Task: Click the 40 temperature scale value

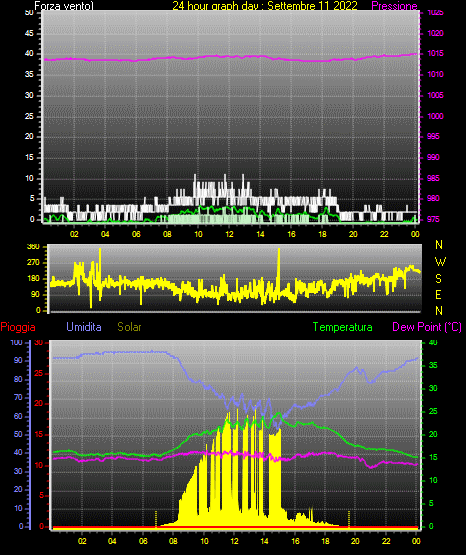Action: click(433, 342)
